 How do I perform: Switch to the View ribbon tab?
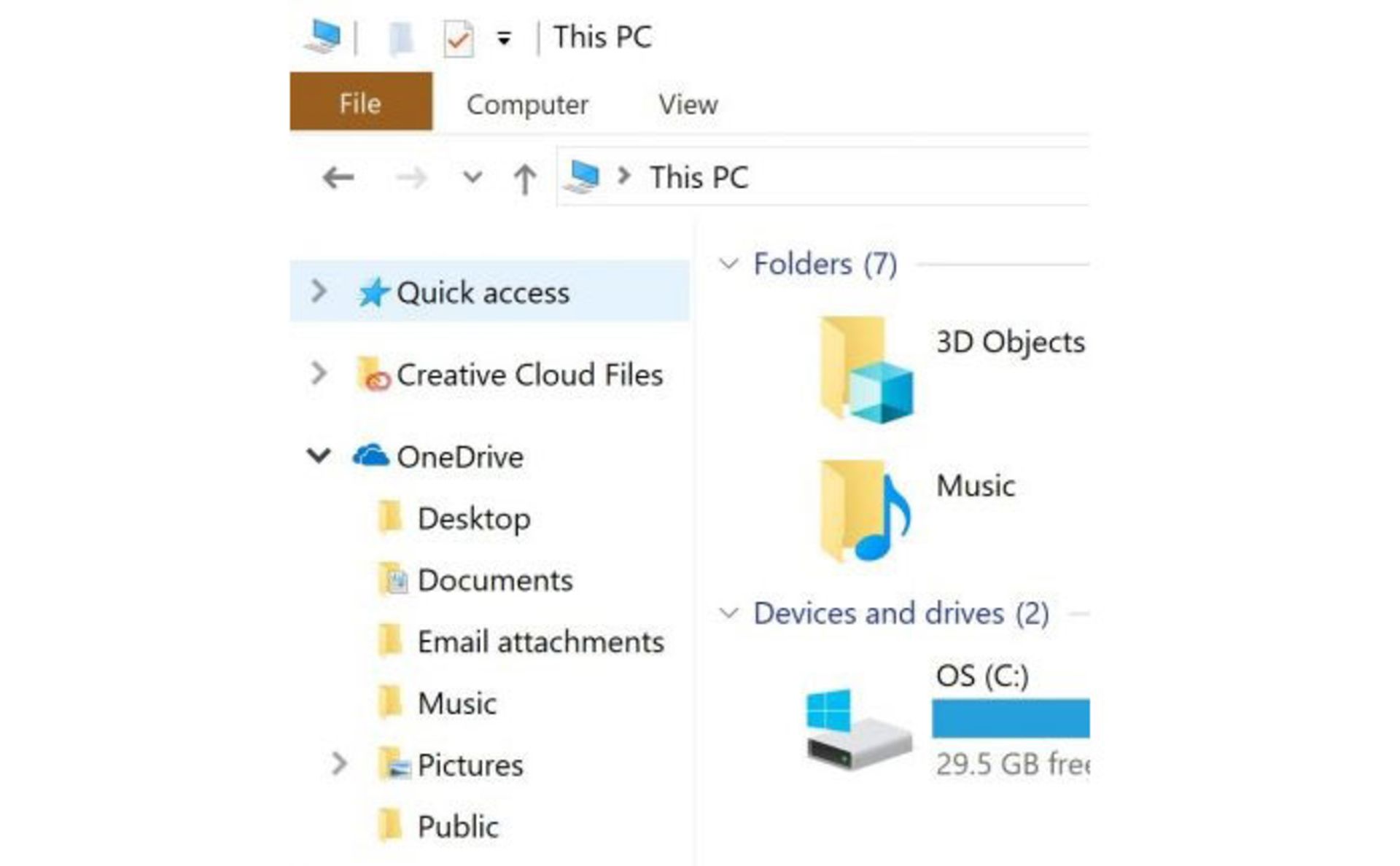[x=688, y=105]
